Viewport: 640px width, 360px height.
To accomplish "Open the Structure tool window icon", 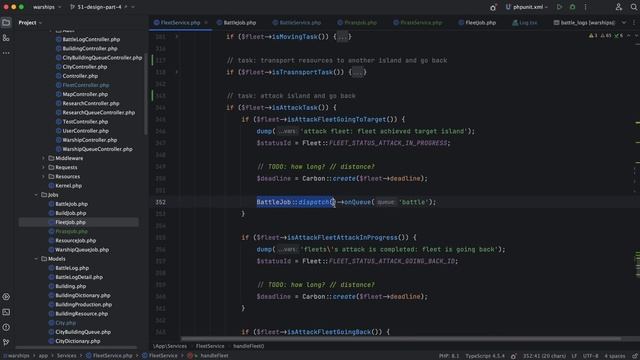I will click(6, 38).
